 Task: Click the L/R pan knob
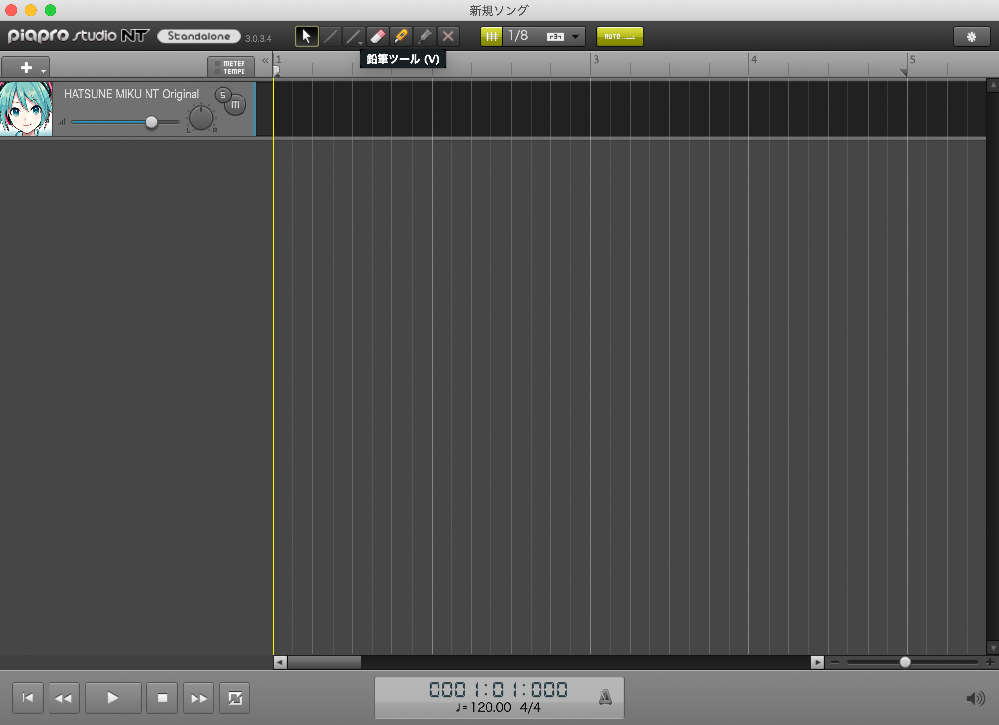[201, 118]
